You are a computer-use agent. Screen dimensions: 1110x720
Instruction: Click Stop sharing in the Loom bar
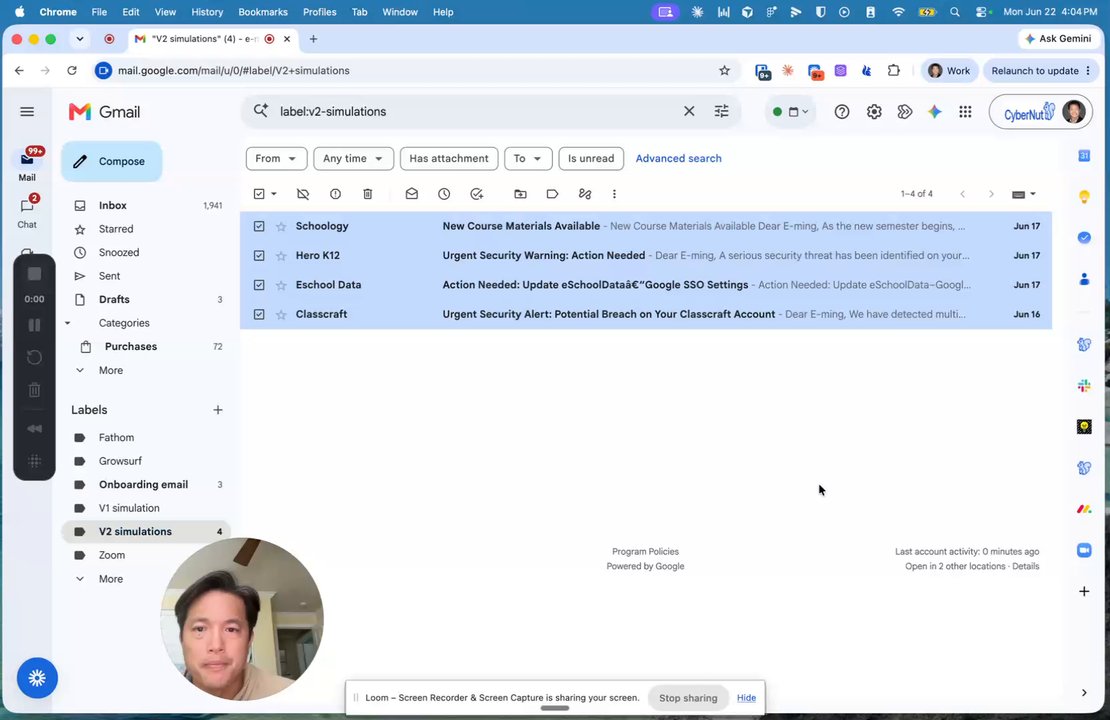688,698
